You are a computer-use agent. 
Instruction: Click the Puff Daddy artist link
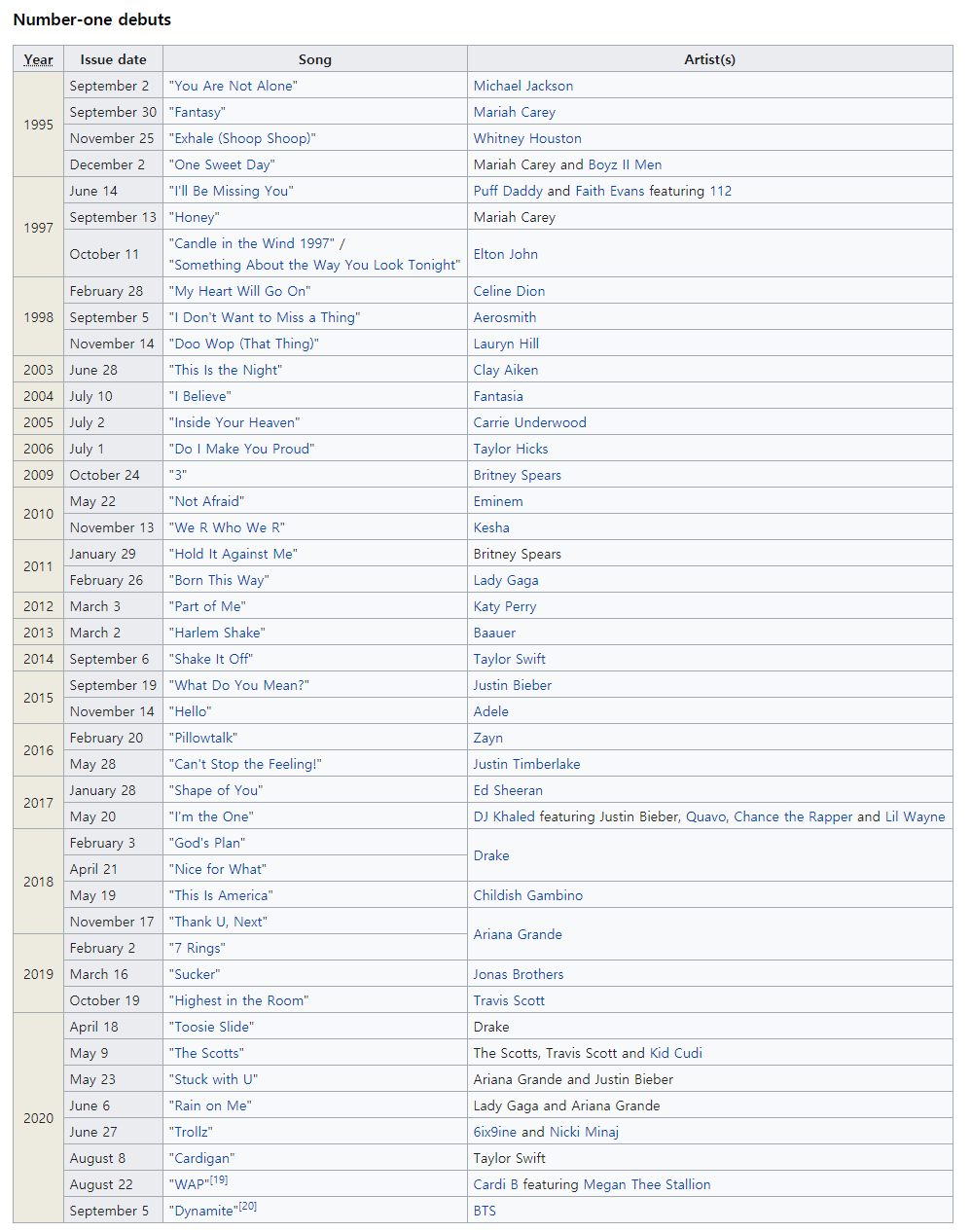(x=508, y=191)
